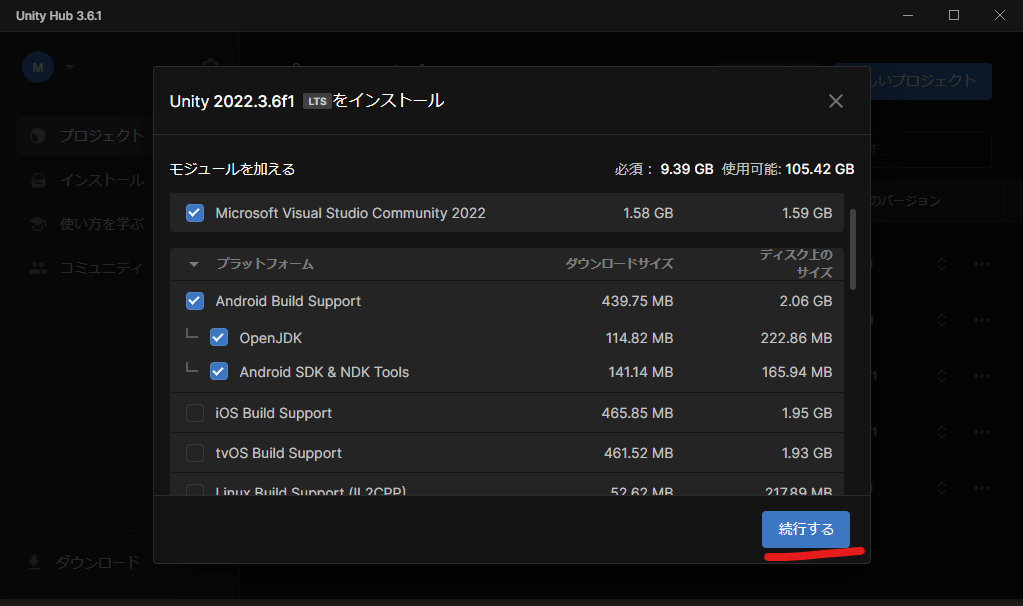The image size is (1023, 606).
Task: Uncheck Android Build Support module
Action: coord(195,301)
